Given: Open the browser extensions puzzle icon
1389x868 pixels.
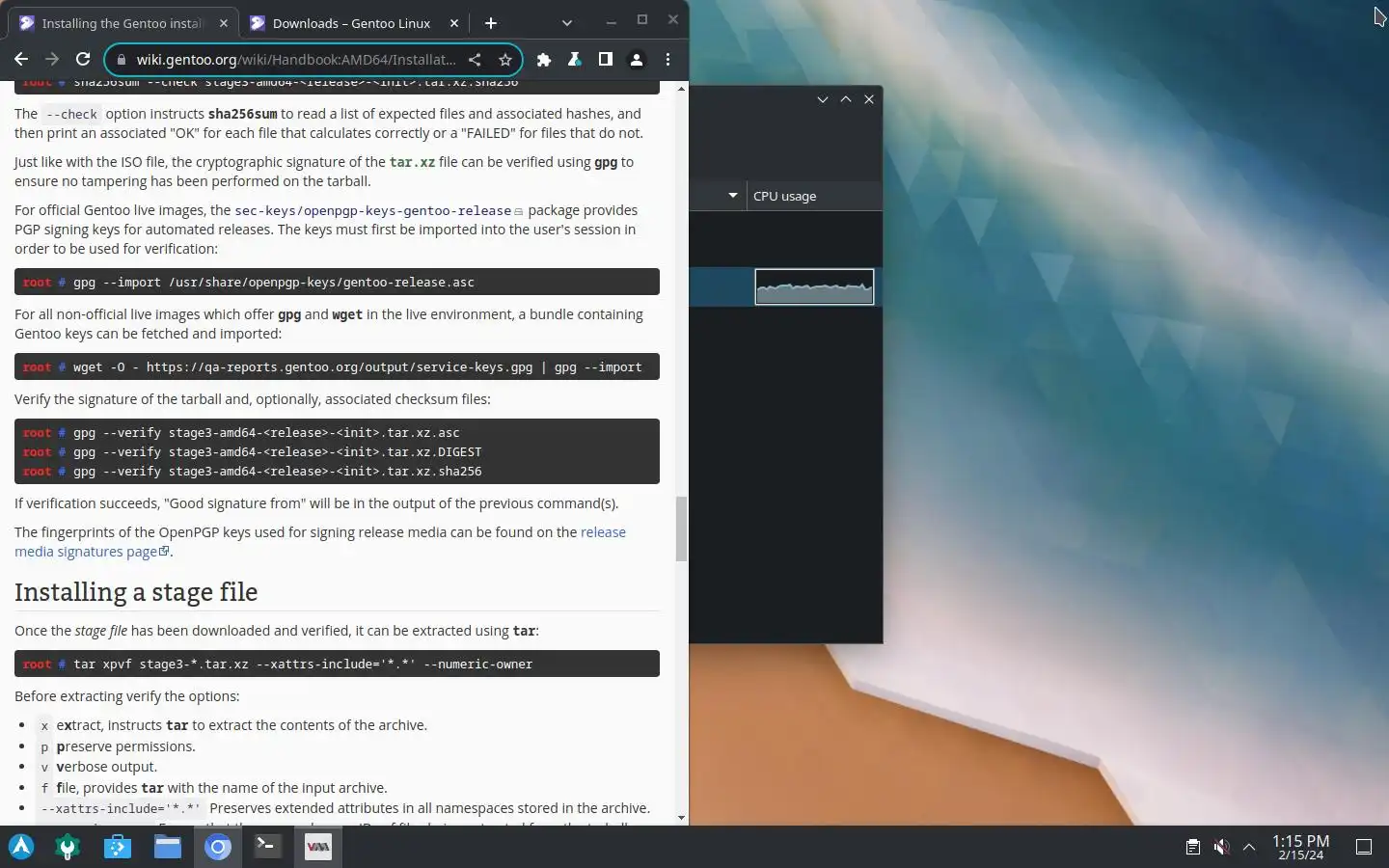Looking at the screenshot, I should [x=544, y=60].
